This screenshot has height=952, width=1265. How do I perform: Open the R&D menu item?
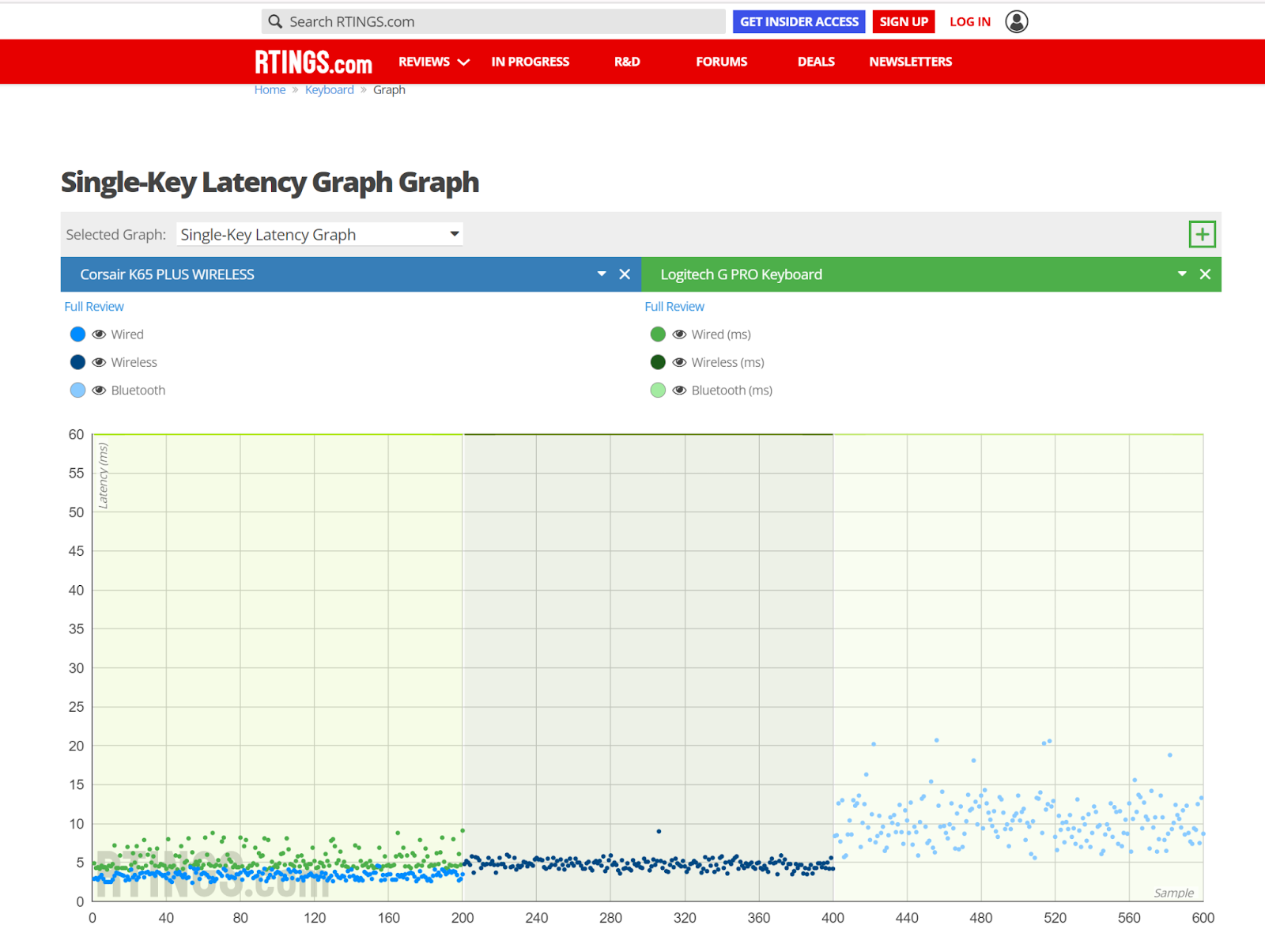point(627,62)
